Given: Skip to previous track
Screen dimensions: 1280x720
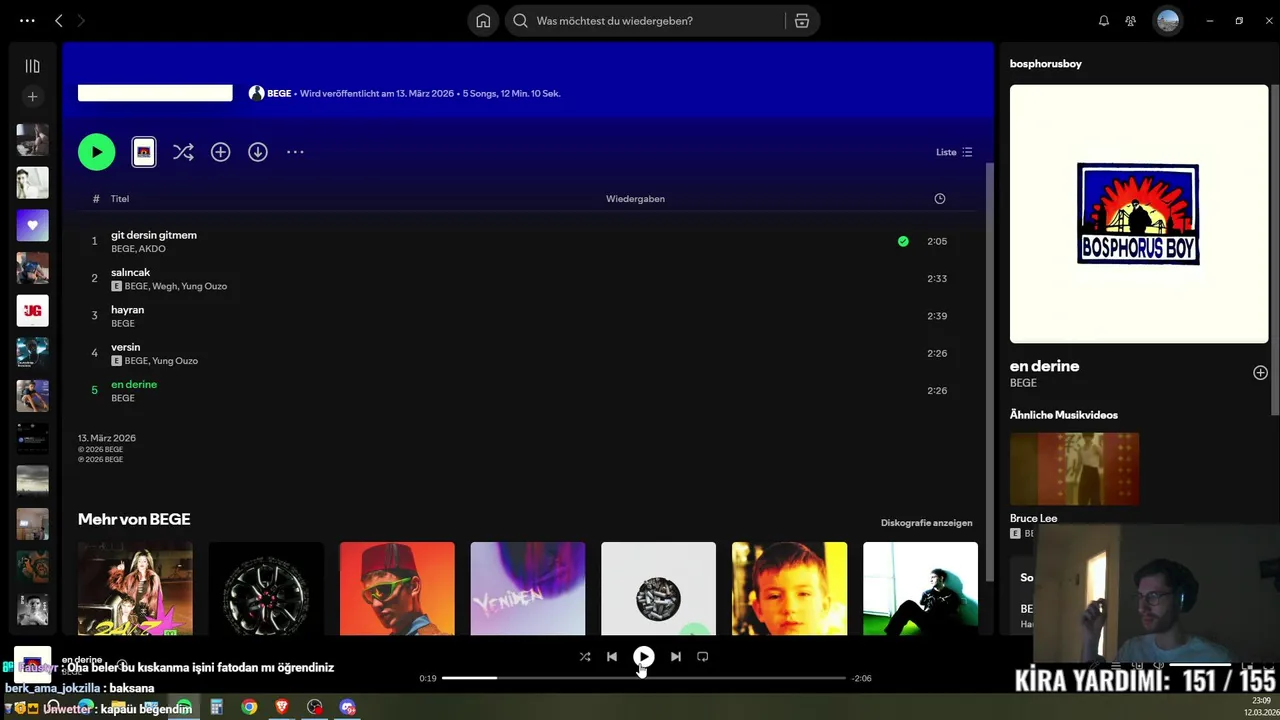Looking at the screenshot, I should (612, 657).
